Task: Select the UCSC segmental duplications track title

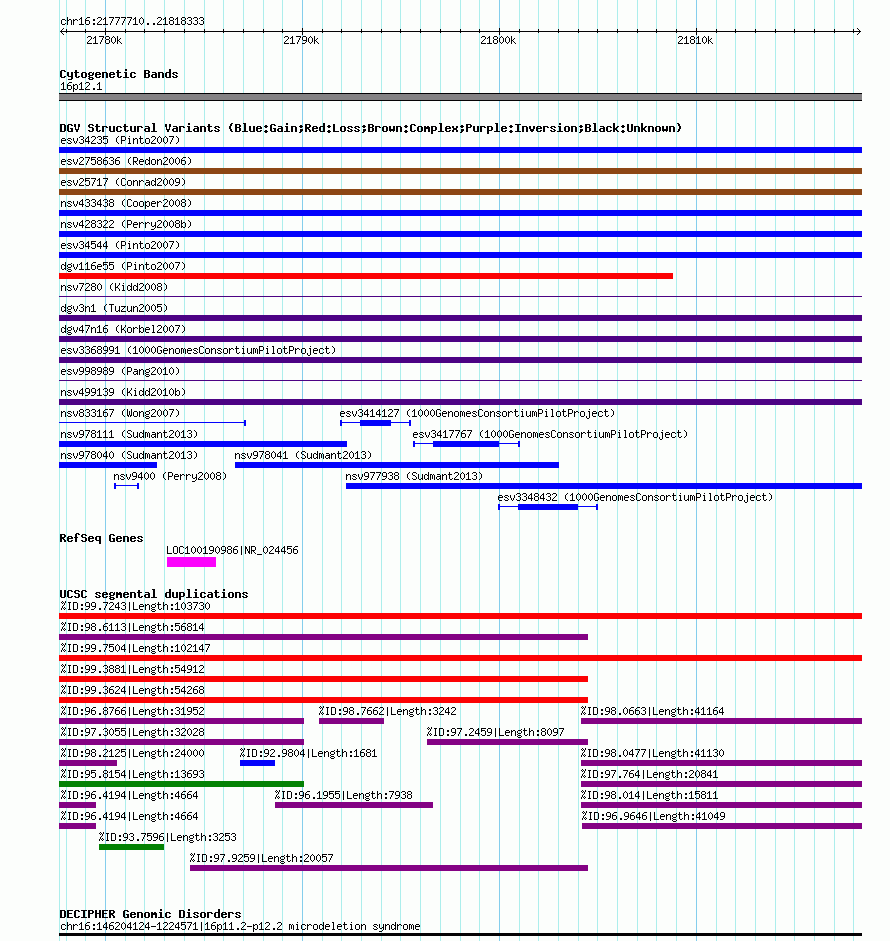Action: click(154, 594)
